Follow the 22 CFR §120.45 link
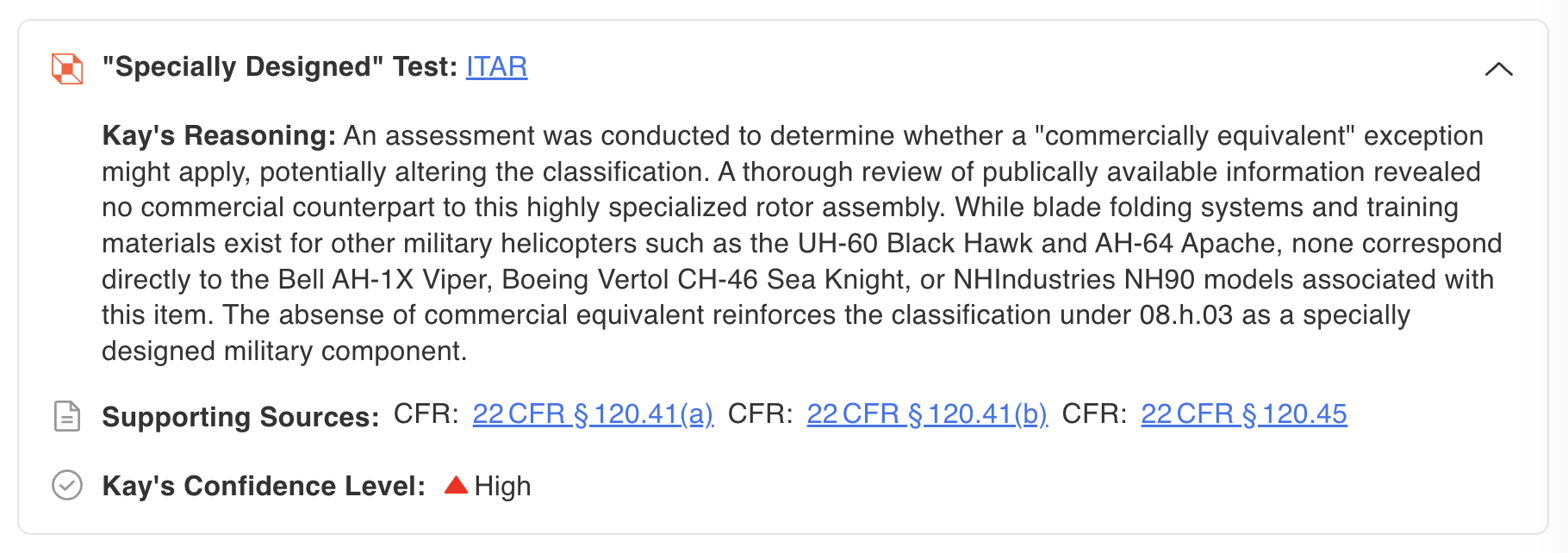 (x=1244, y=414)
